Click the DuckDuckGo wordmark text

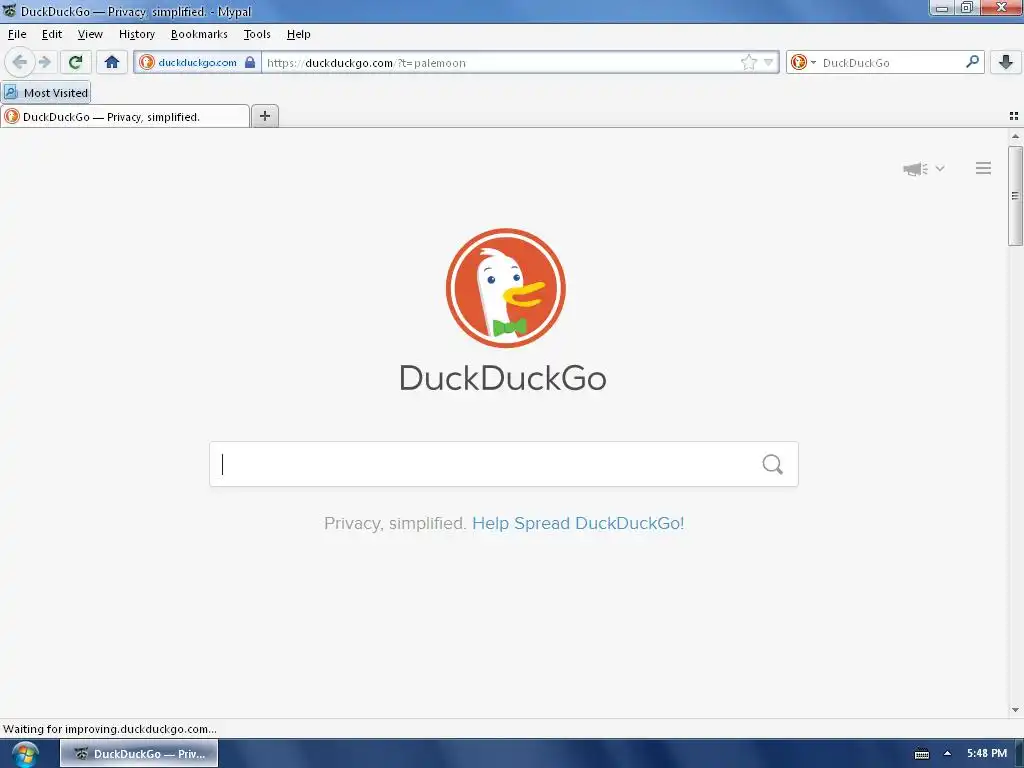(x=503, y=378)
